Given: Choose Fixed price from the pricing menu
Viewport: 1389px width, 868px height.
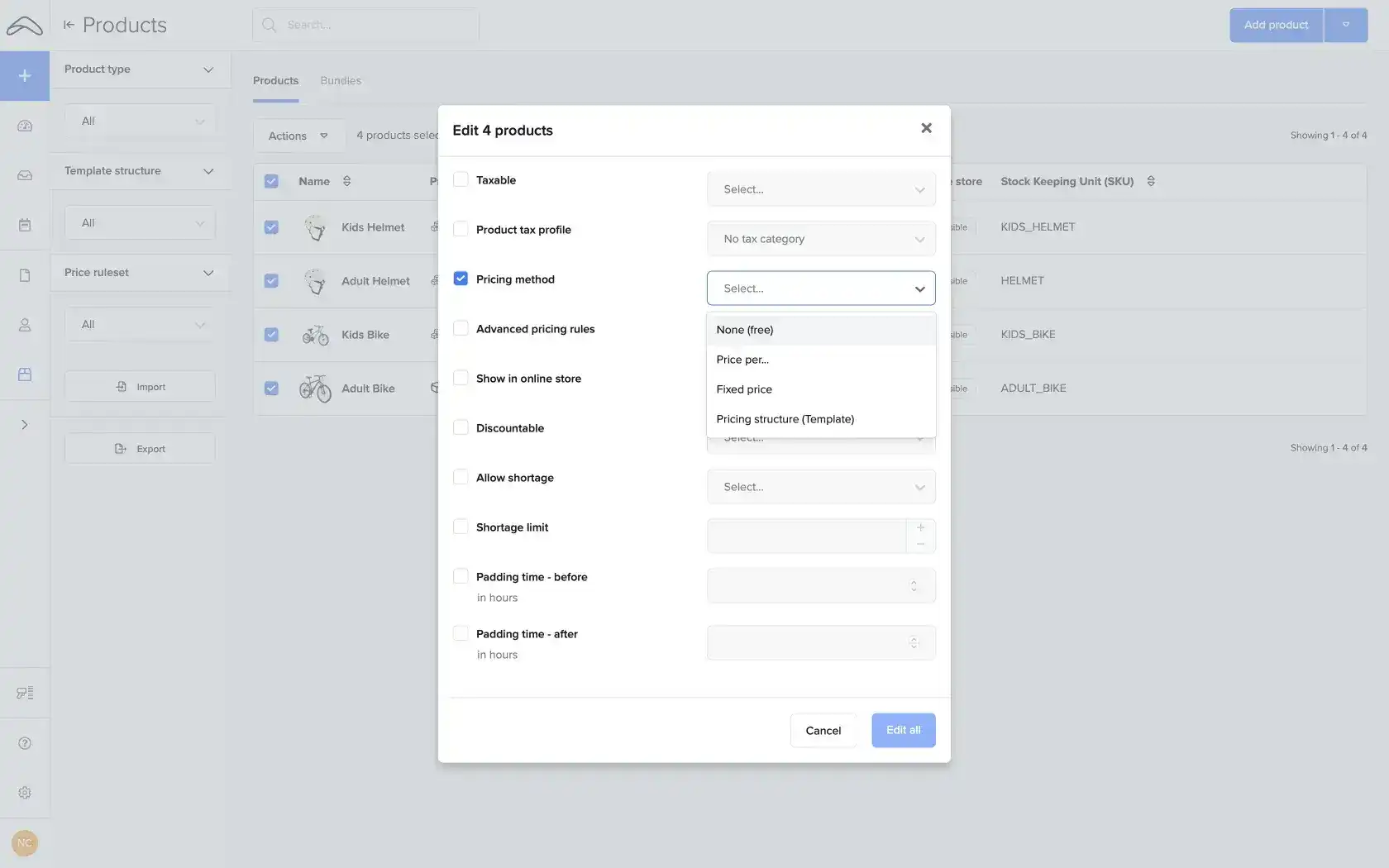Looking at the screenshot, I should [x=743, y=389].
